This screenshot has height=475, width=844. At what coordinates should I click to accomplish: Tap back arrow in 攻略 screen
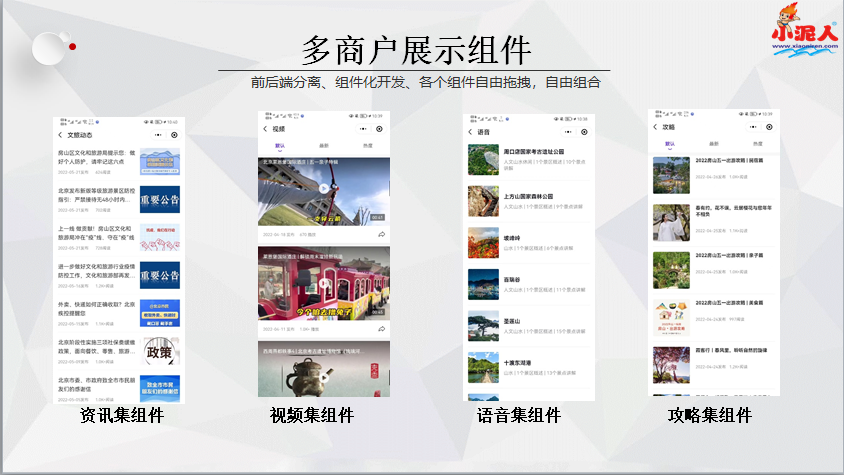point(655,128)
